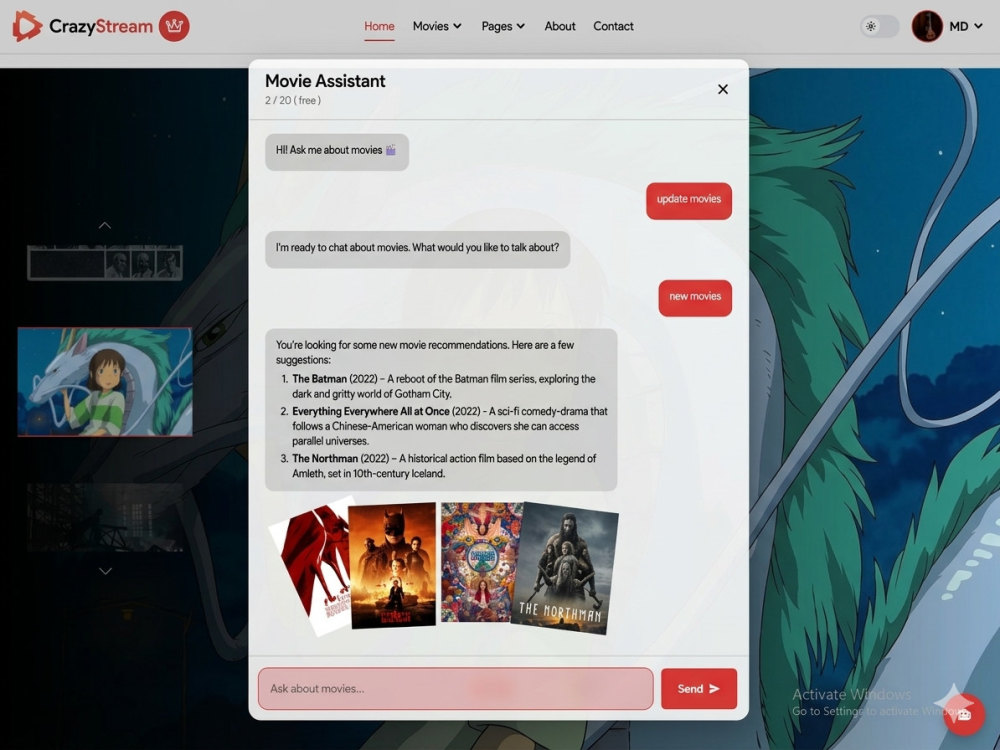Click the floating chatbot icon at bottom right
Image resolution: width=1000 pixels, height=750 pixels.
964,714
